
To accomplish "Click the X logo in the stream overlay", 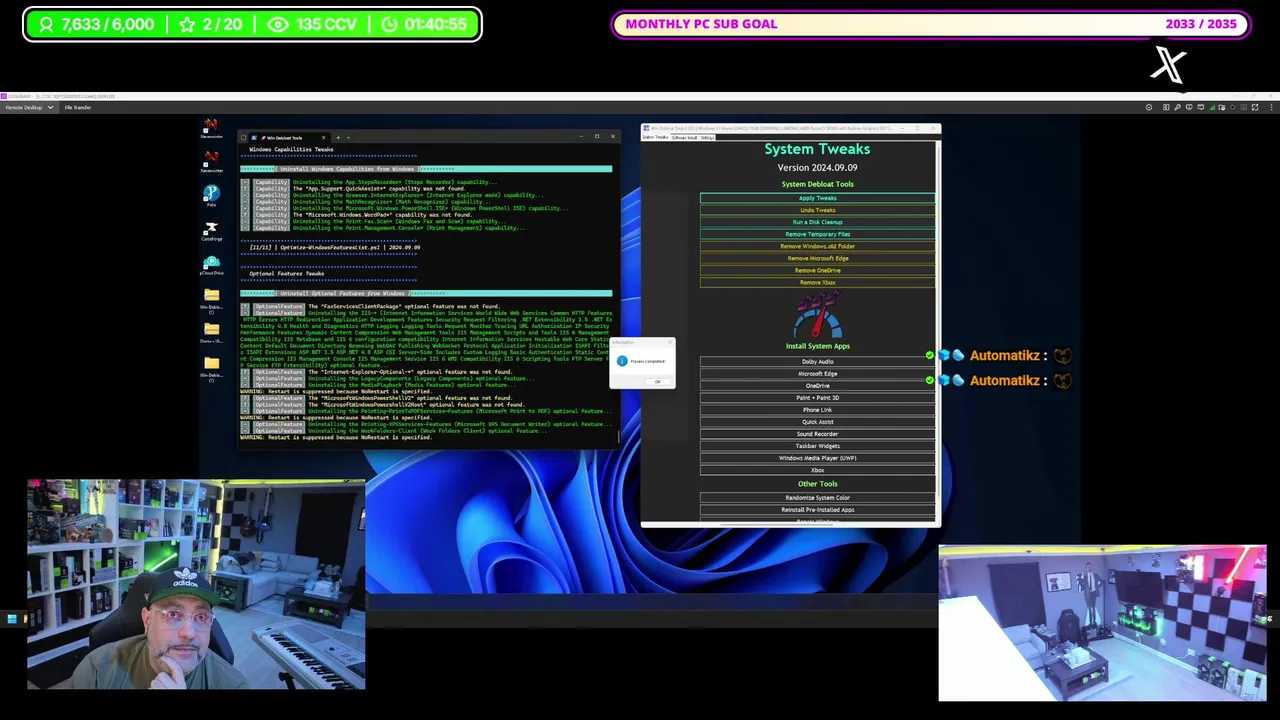I will 1167,65.
